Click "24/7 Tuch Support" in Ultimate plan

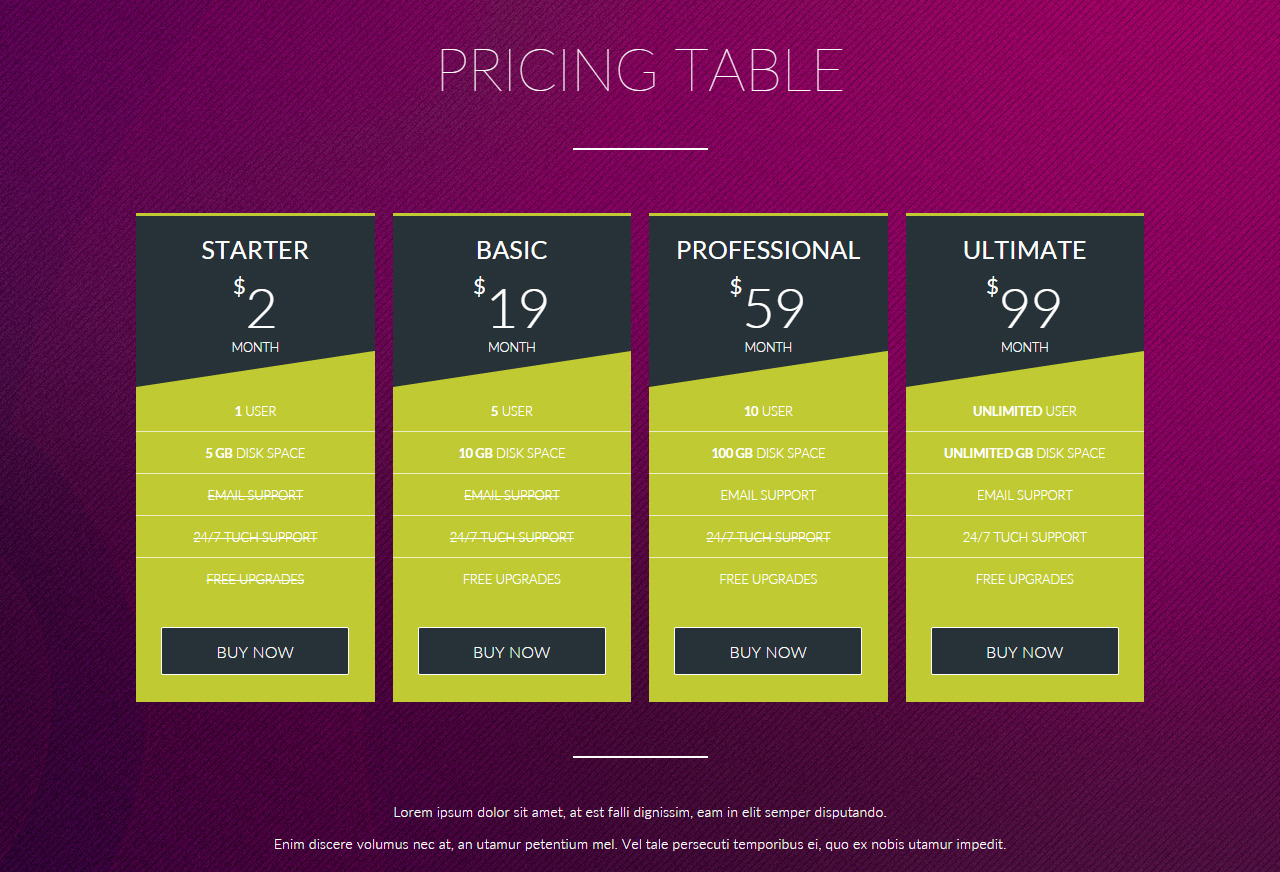1024,537
